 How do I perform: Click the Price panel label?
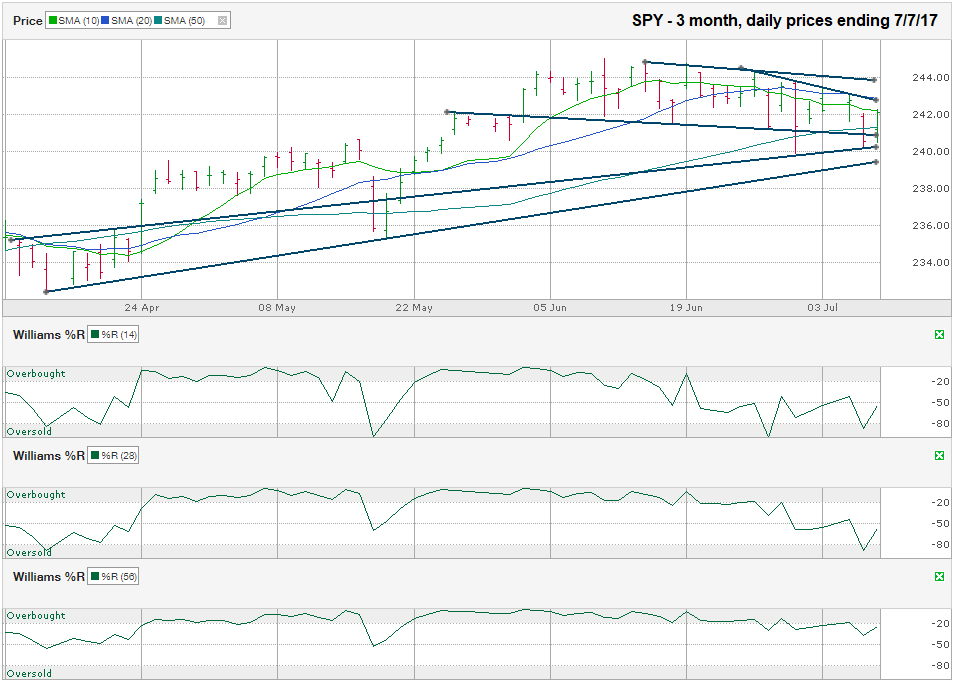pyautogui.click(x=28, y=21)
